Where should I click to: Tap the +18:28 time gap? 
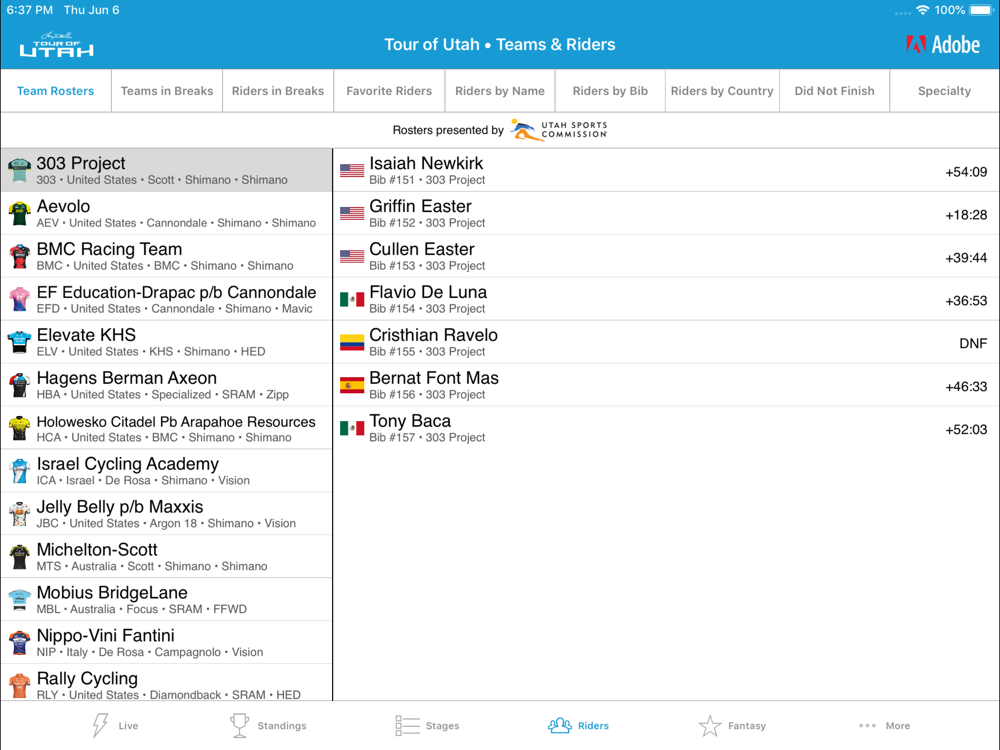pos(966,215)
